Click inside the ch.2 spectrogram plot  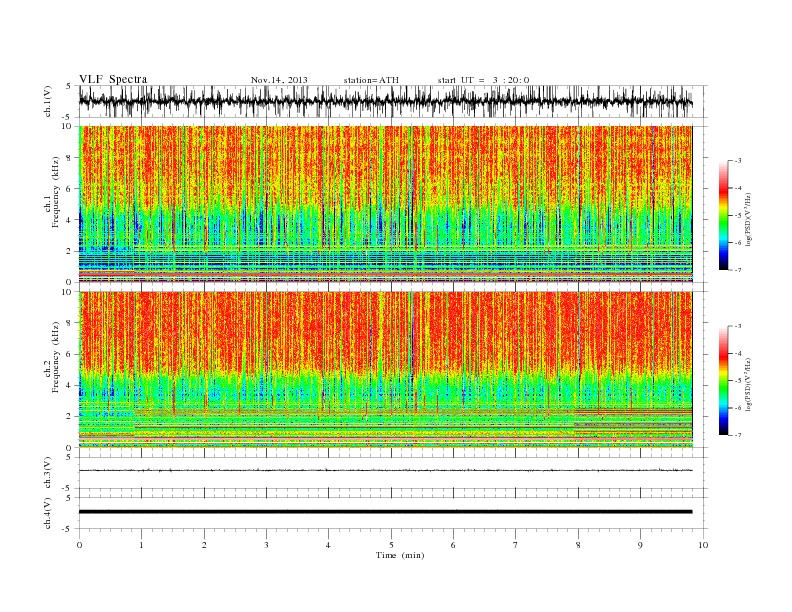(385, 370)
